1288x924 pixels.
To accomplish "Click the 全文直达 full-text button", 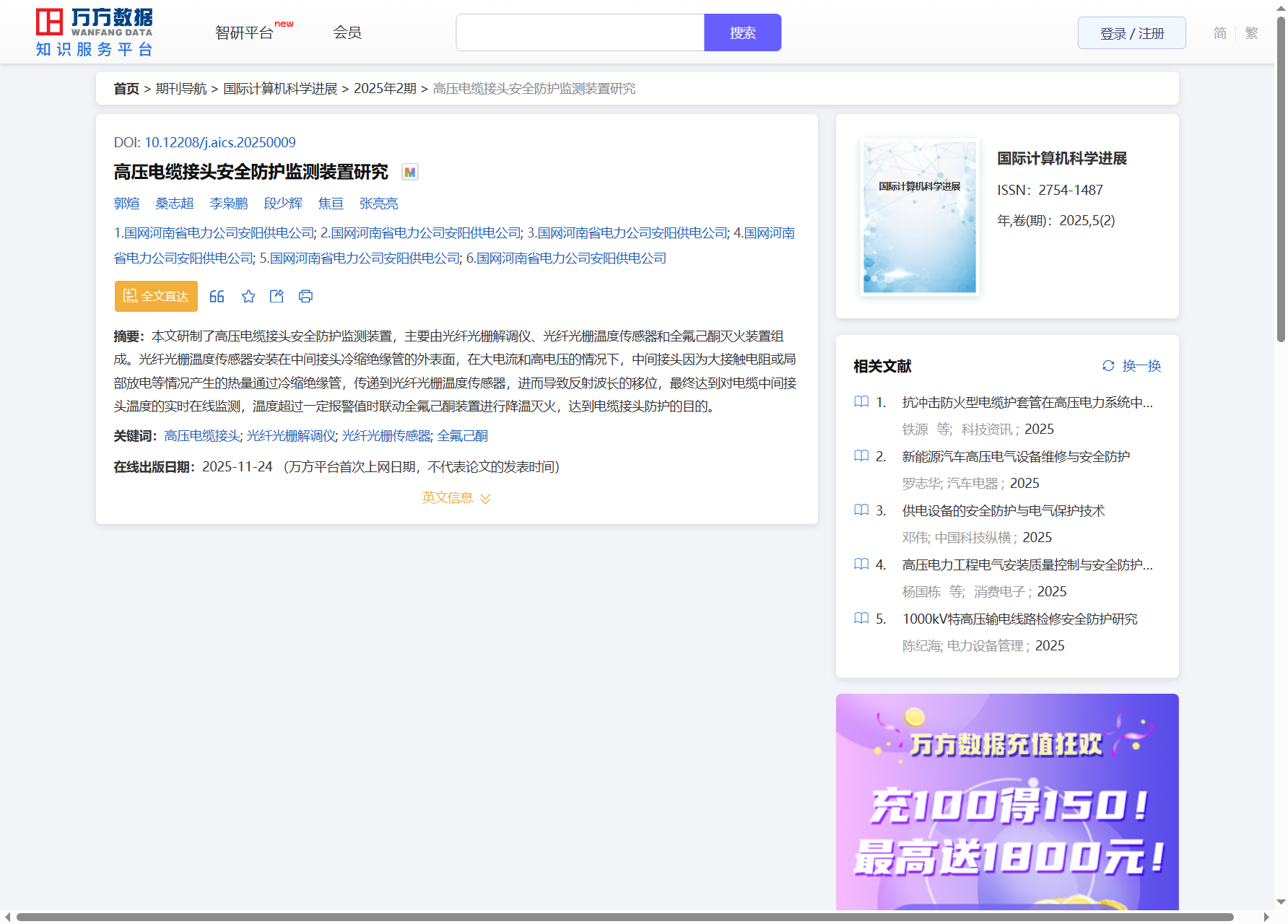I will coord(156,297).
